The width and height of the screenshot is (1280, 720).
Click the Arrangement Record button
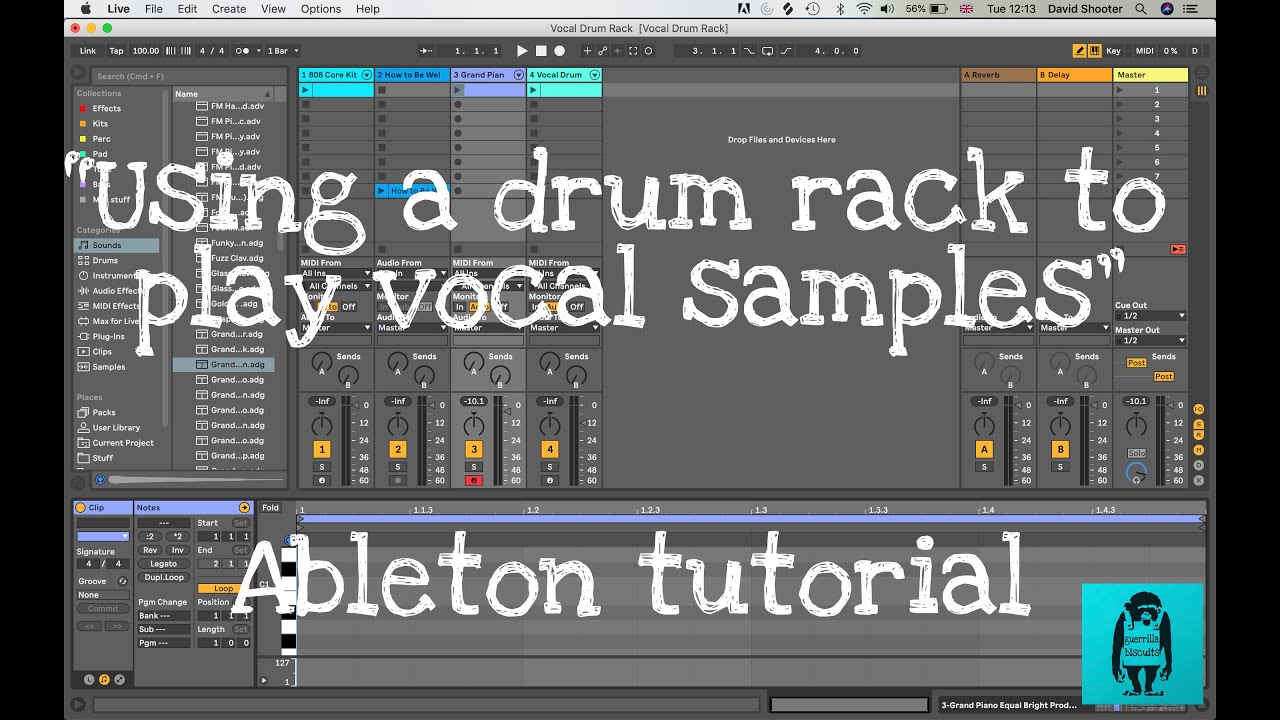559,51
